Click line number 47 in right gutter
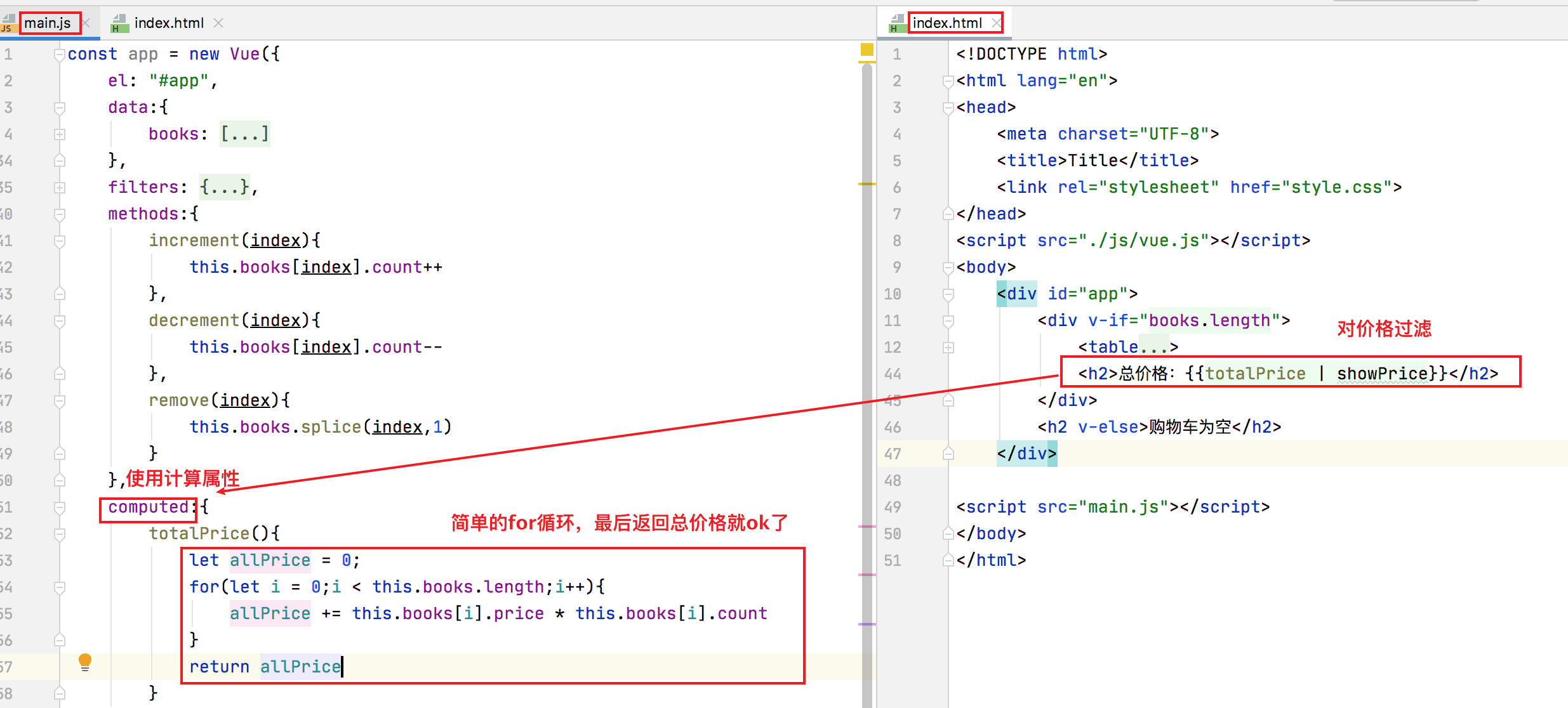This screenshot has width=1568, height=708. pyautogui.click(x=893, y=454)
